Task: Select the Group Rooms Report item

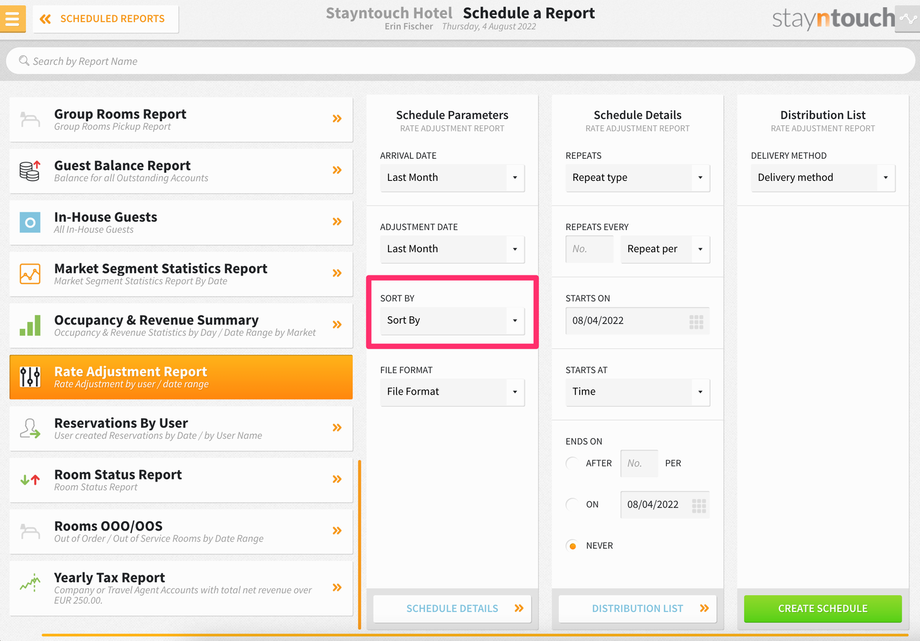Action: pyautogui.click(x=181, y=119)
